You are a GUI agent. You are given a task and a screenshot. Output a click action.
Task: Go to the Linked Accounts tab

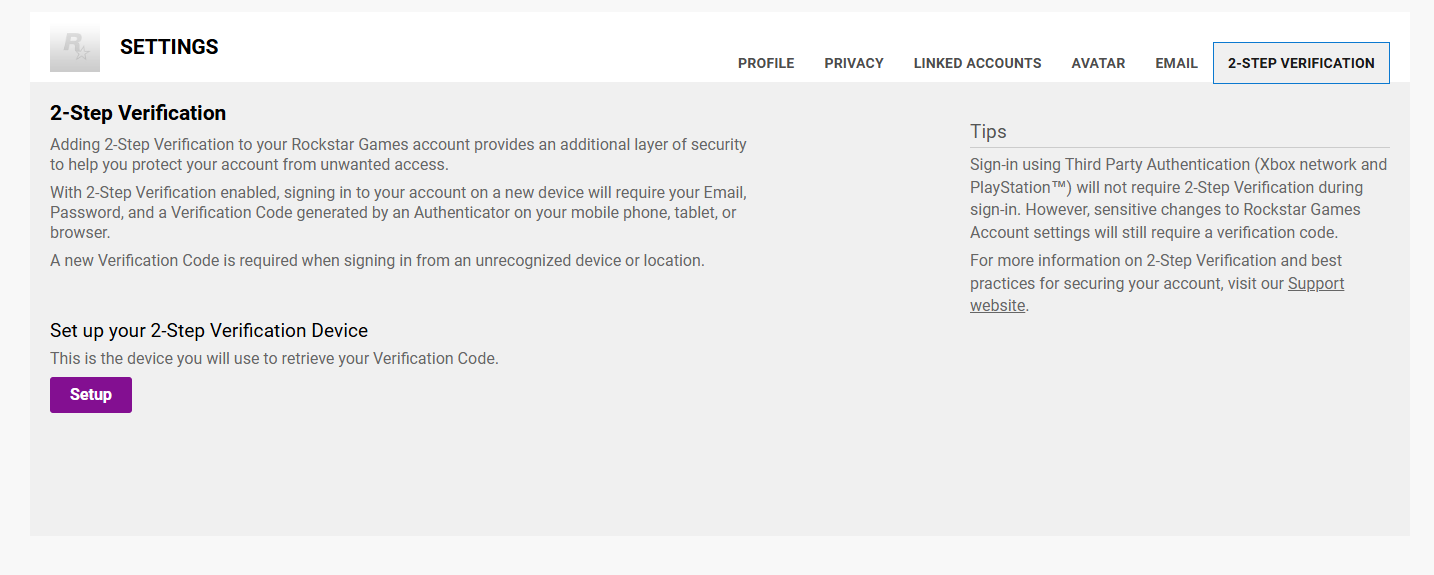coord(977,63)
